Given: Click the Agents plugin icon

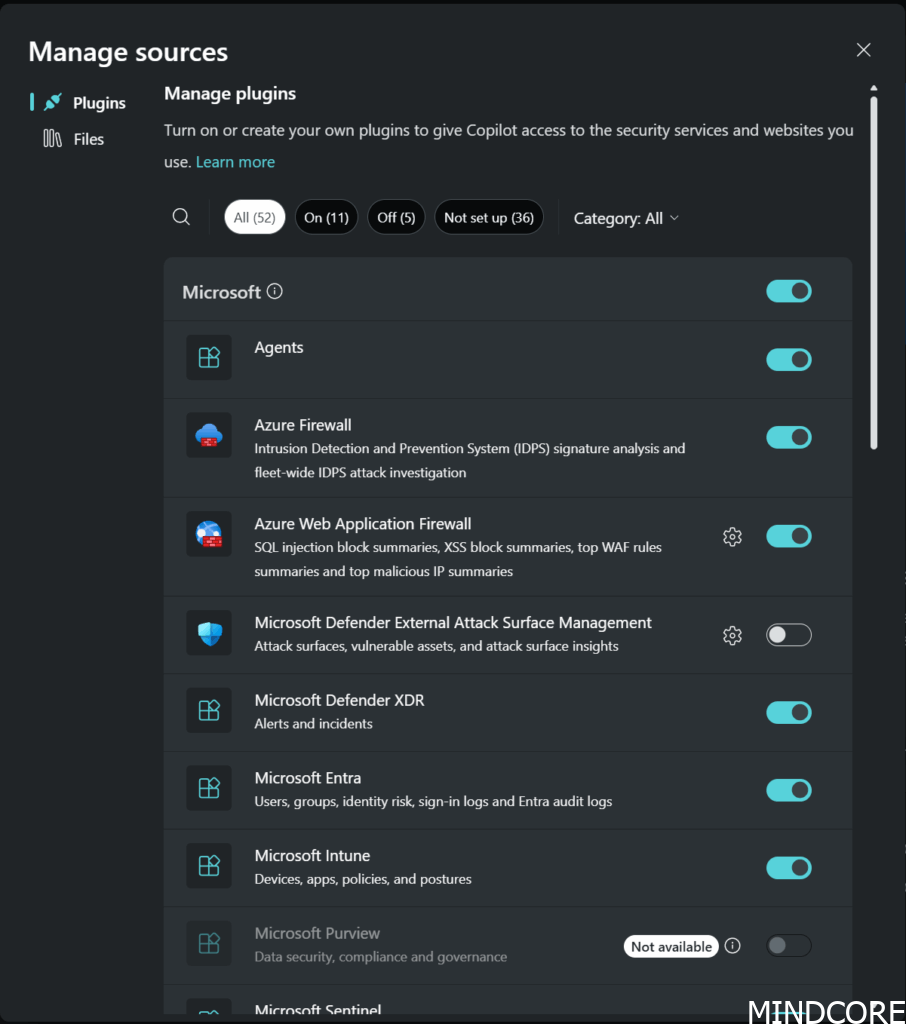Looking at the screenshot, I should tap(209, 358).
